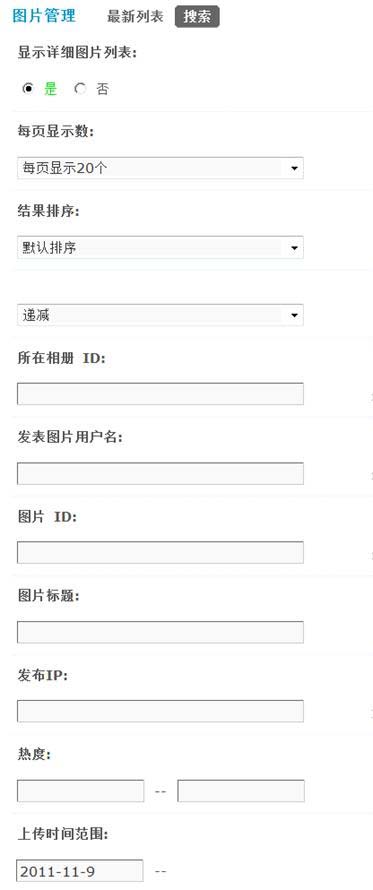373x890 pixels.
Task: Click the 热度 maximum value field
Action: point(241,790)
